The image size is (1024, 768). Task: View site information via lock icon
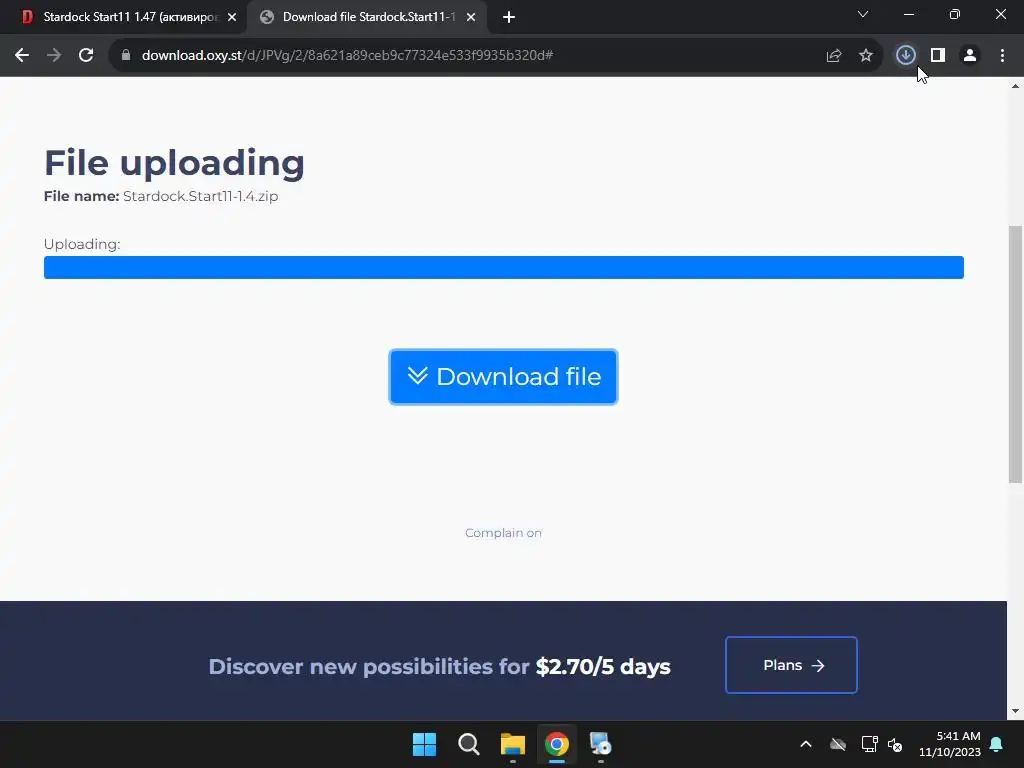(126, 56)
